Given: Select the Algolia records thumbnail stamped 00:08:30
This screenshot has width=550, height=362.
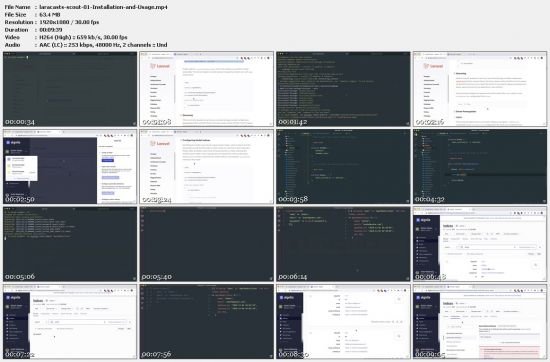Looking at the screenshot, I should click(343, 322).
